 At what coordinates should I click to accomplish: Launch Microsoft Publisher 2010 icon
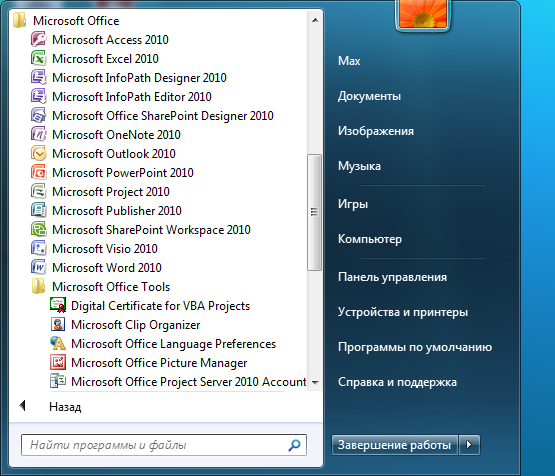coord(38,210)
